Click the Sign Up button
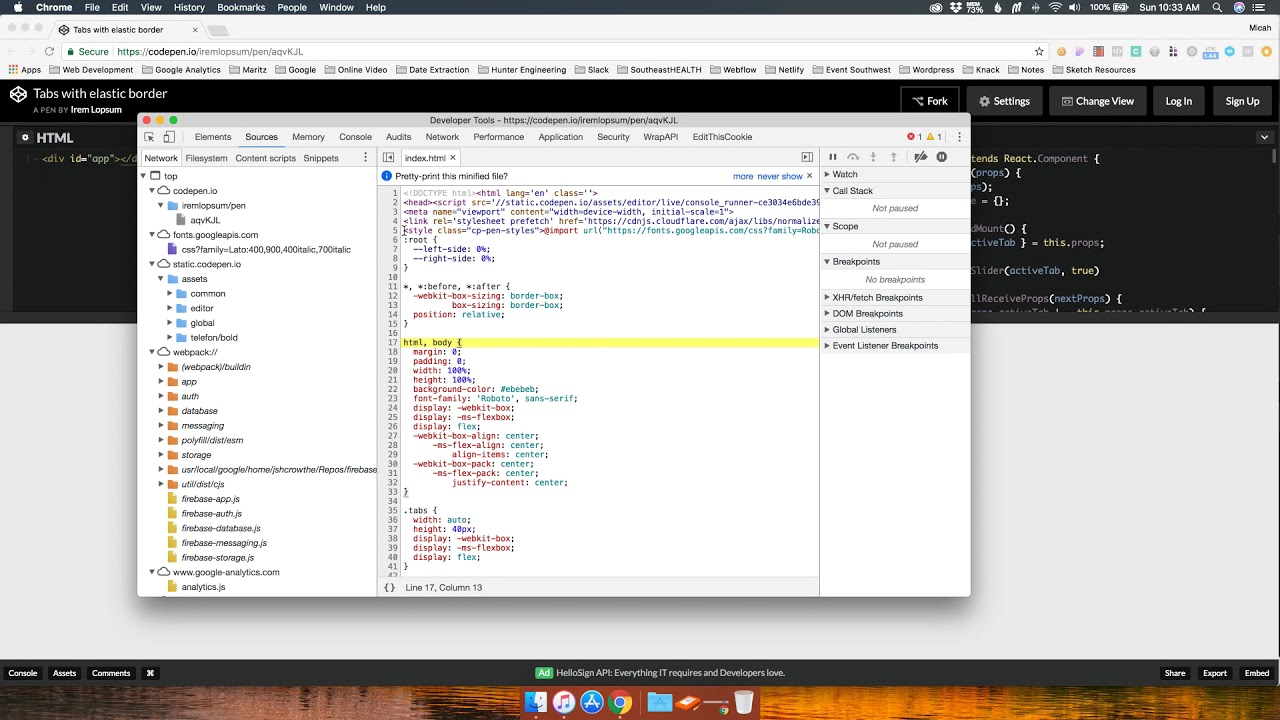1280x720 pixels. (x=1242, y=101)
